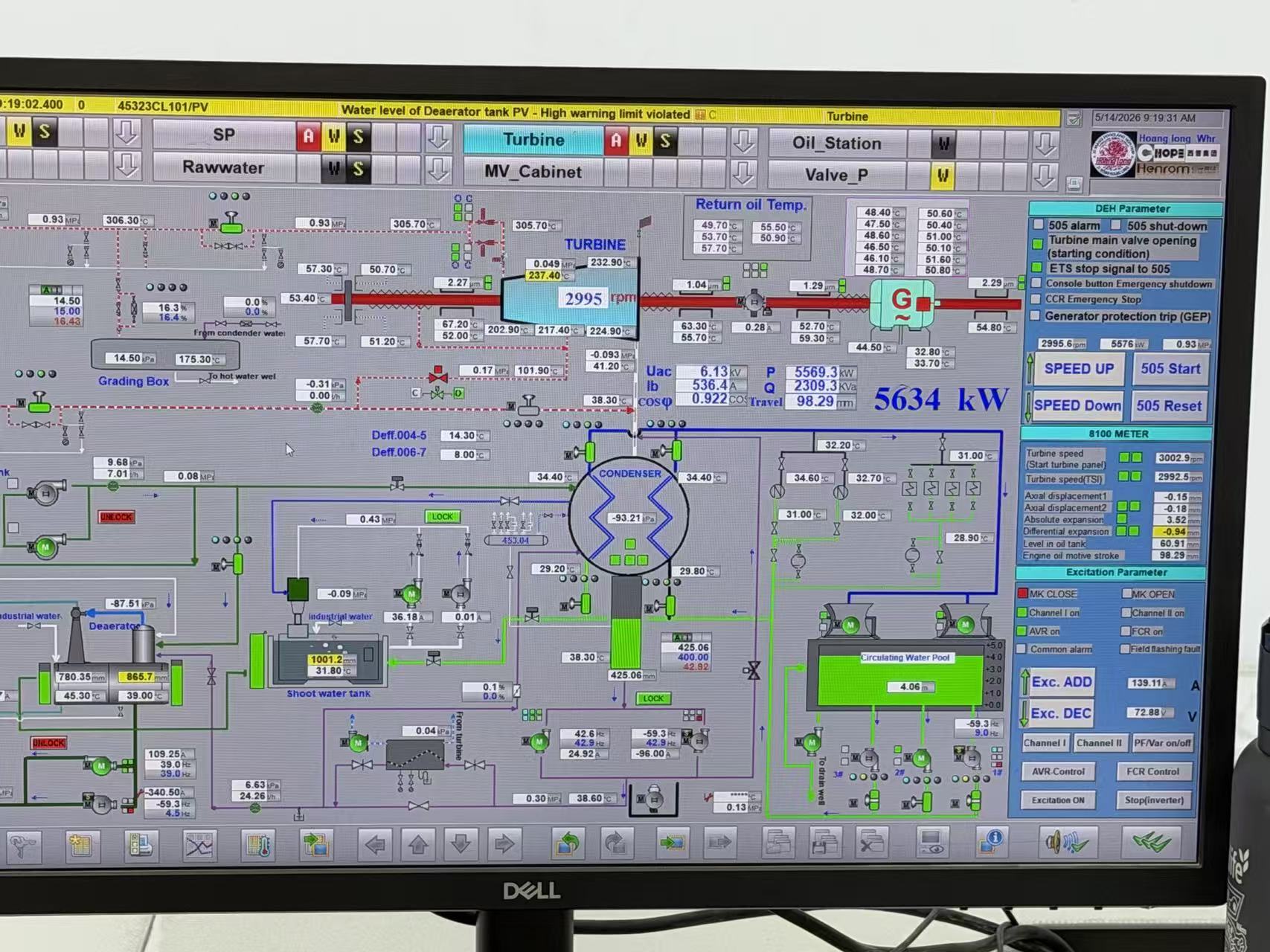Click the blue information icon in bottom toolbar
Image resolution: width=1270 pixels, height=952 pixels.
992,842
